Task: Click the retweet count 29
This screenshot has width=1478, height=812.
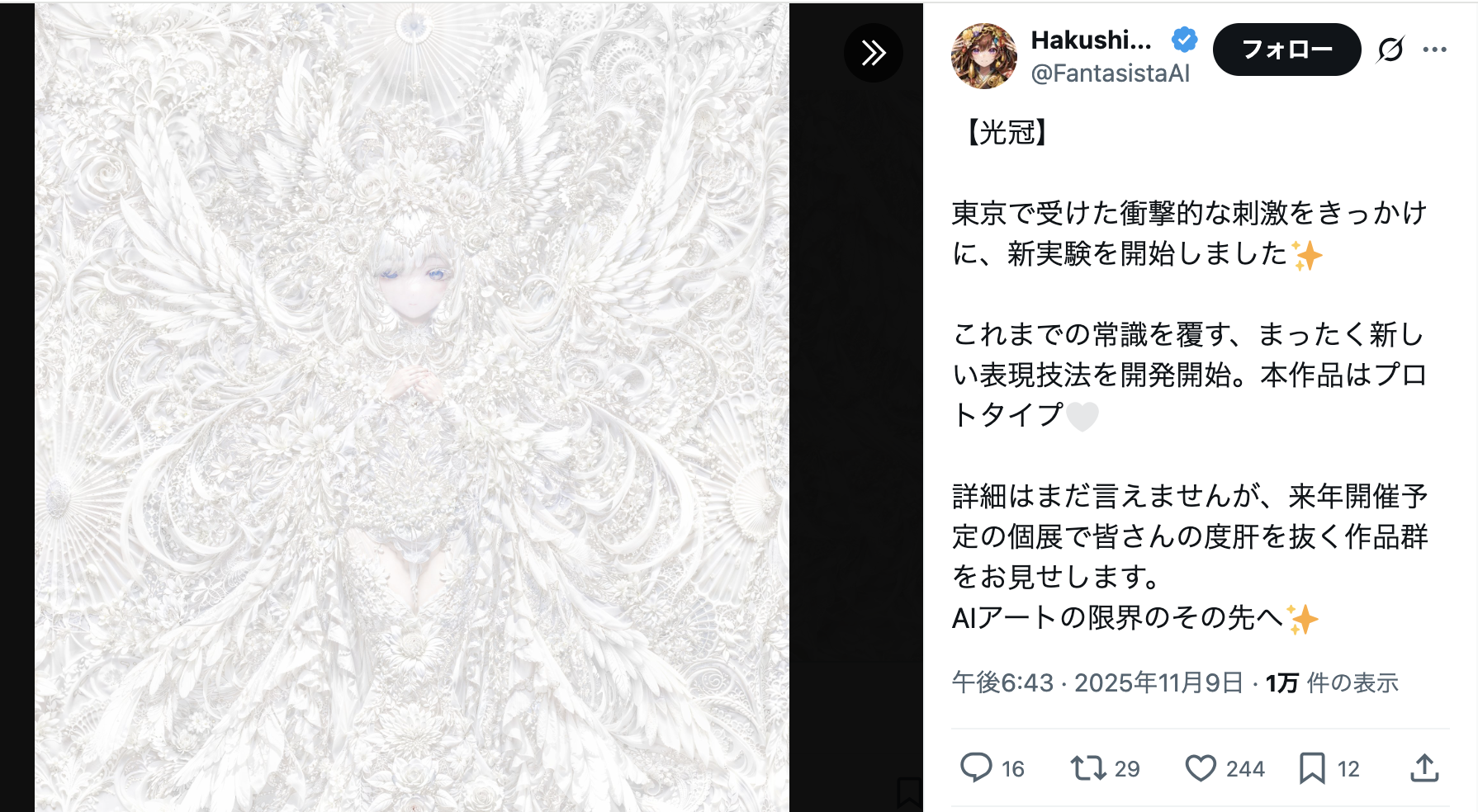Action: coord(1127,769)
